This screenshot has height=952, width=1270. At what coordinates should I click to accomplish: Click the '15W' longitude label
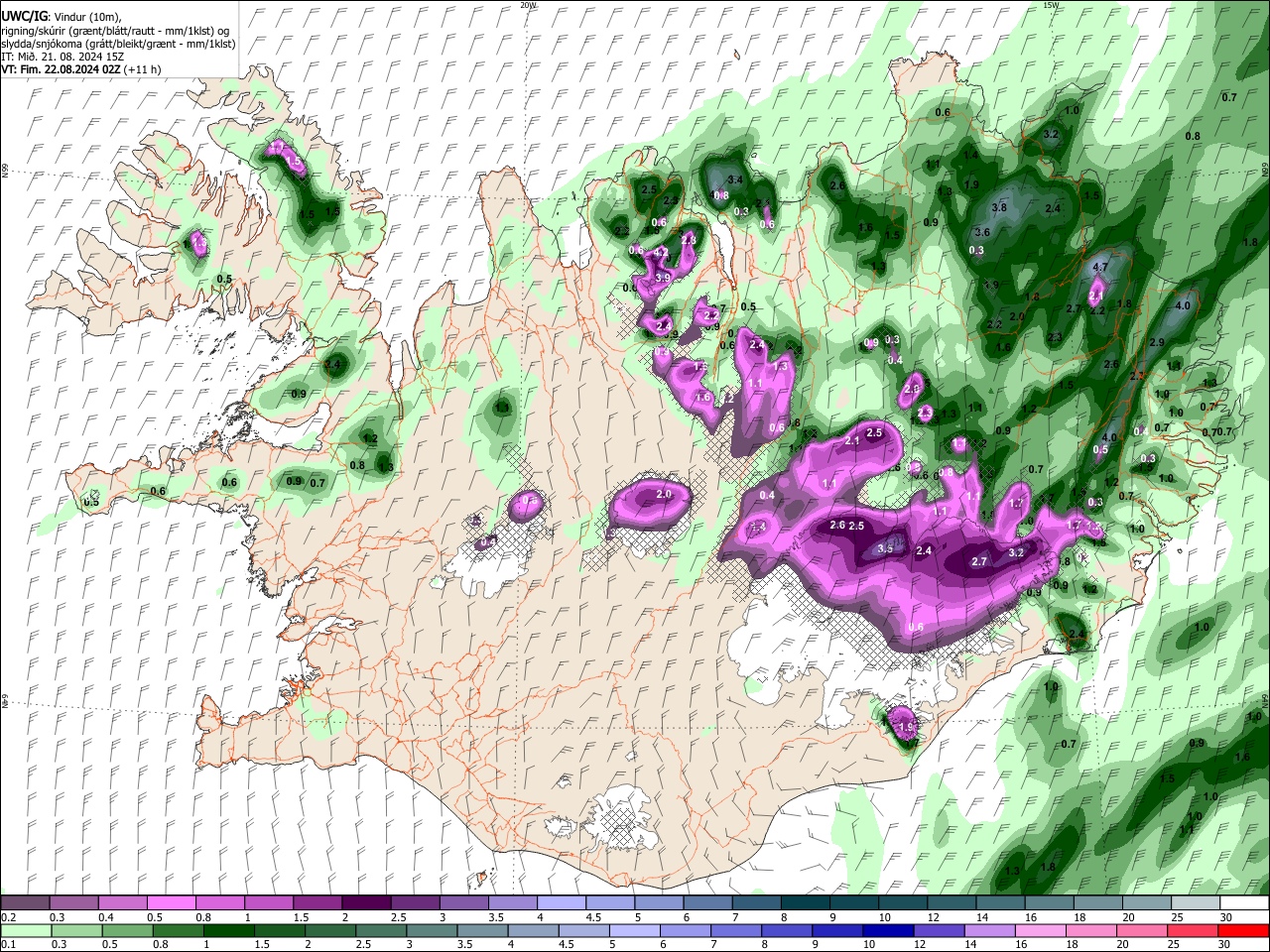click(x=1051, y=5)
